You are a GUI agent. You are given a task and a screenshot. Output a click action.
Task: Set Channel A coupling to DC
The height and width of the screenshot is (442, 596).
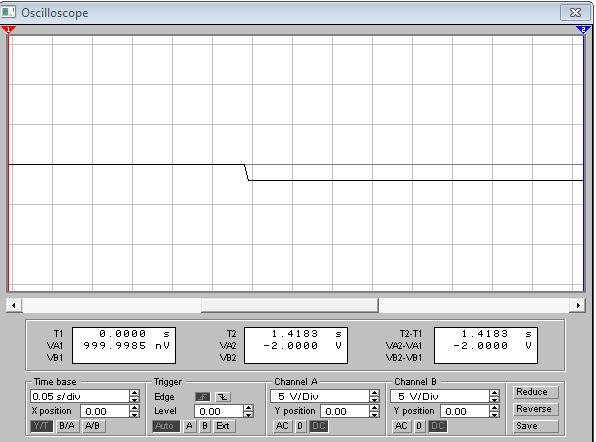(319, 426)
